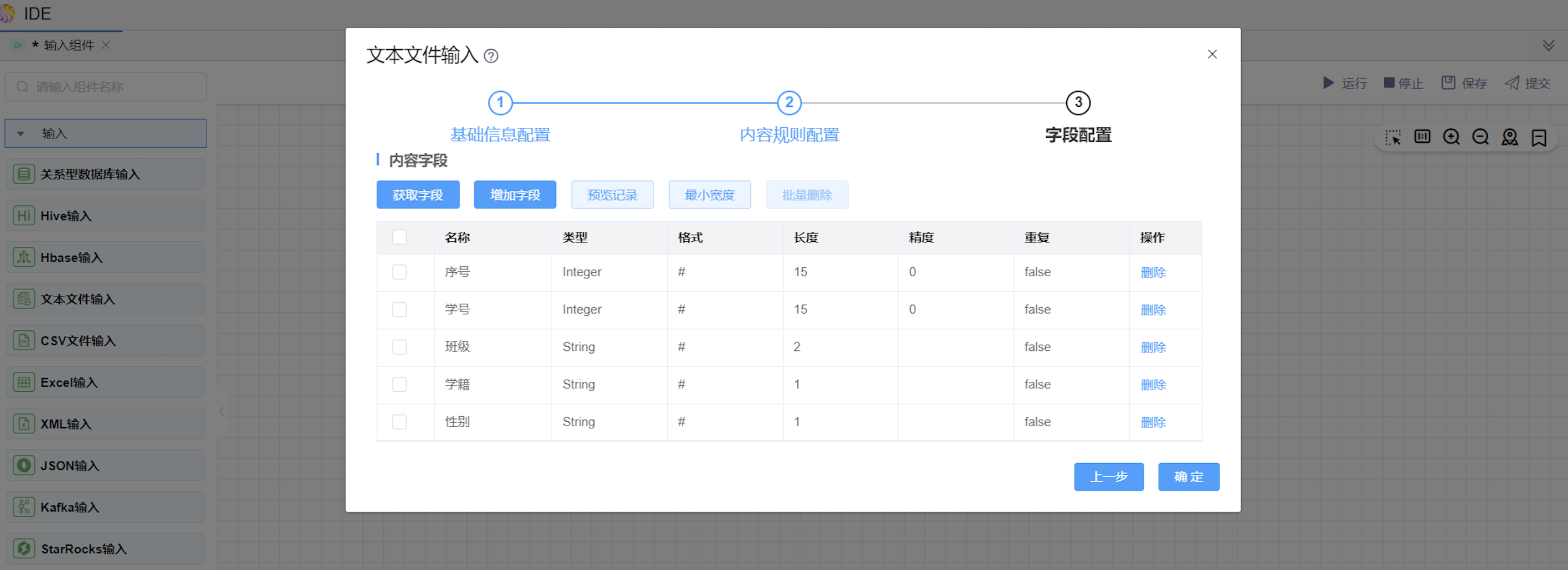Click the area selection tool icon
This screenshot has width=1568, height=570.
(x=1393, y=137)
